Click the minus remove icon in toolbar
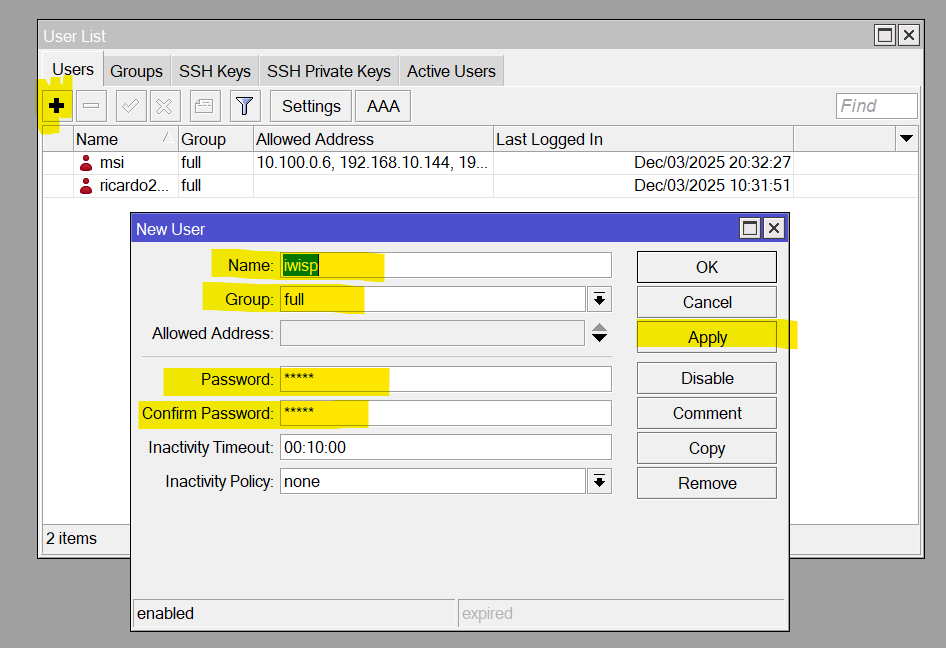Screen dimensions: 946x648 [91, 106]
